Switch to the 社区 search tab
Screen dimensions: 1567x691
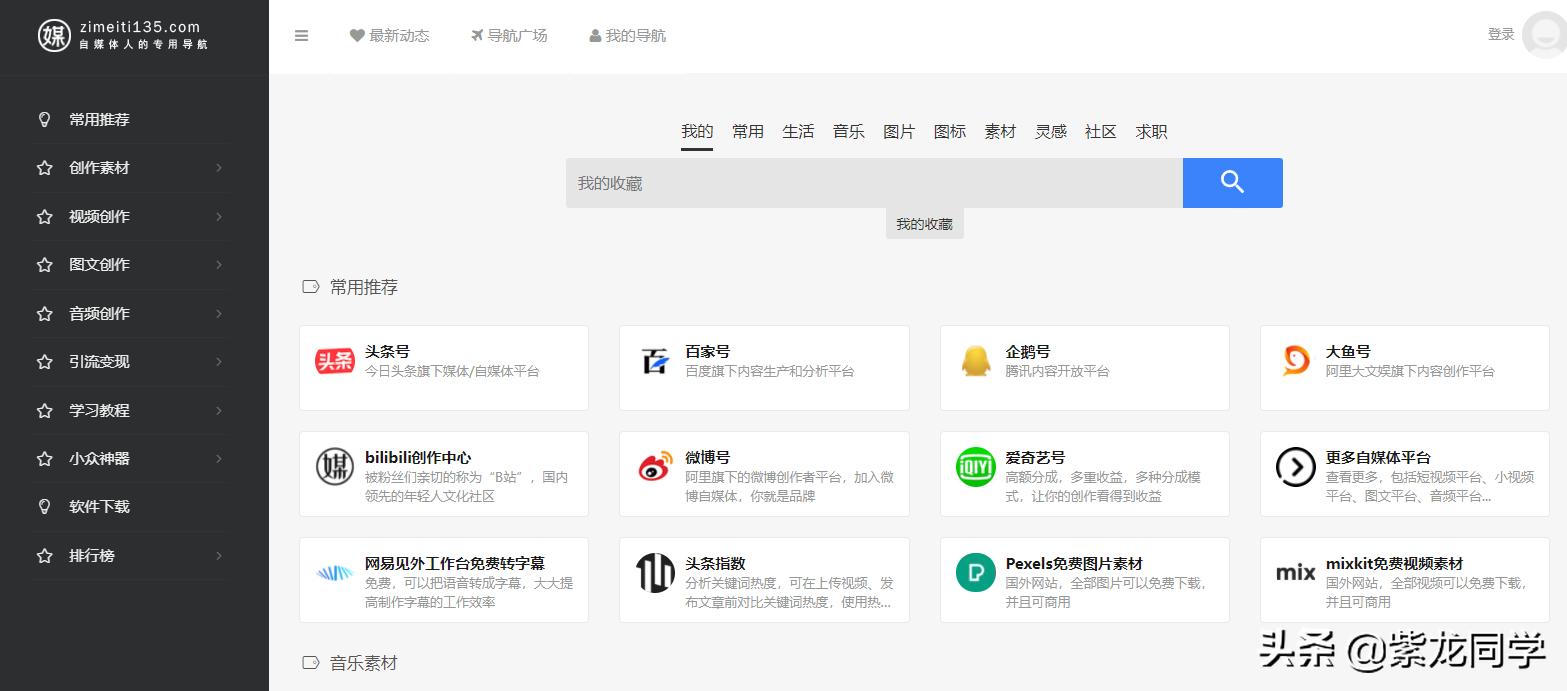pos(1101,132)
